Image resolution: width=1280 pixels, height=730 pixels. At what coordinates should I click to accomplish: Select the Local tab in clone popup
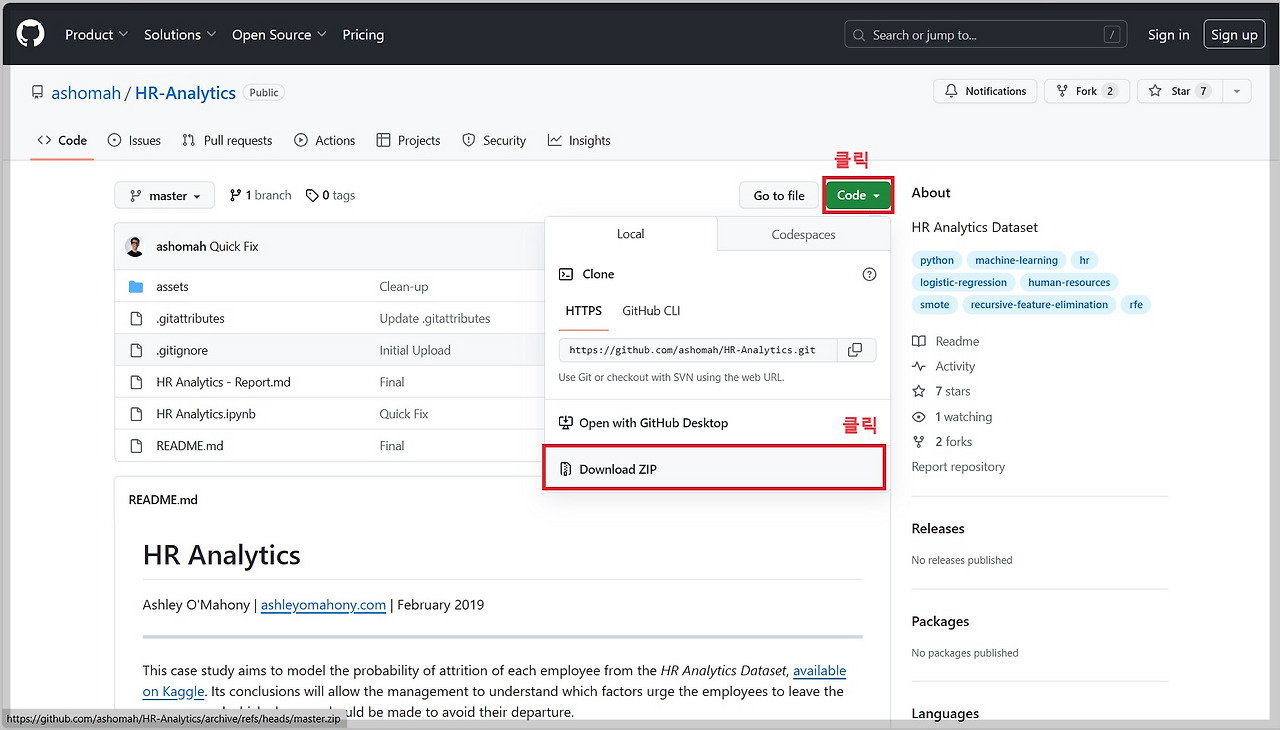coord(631,234)
